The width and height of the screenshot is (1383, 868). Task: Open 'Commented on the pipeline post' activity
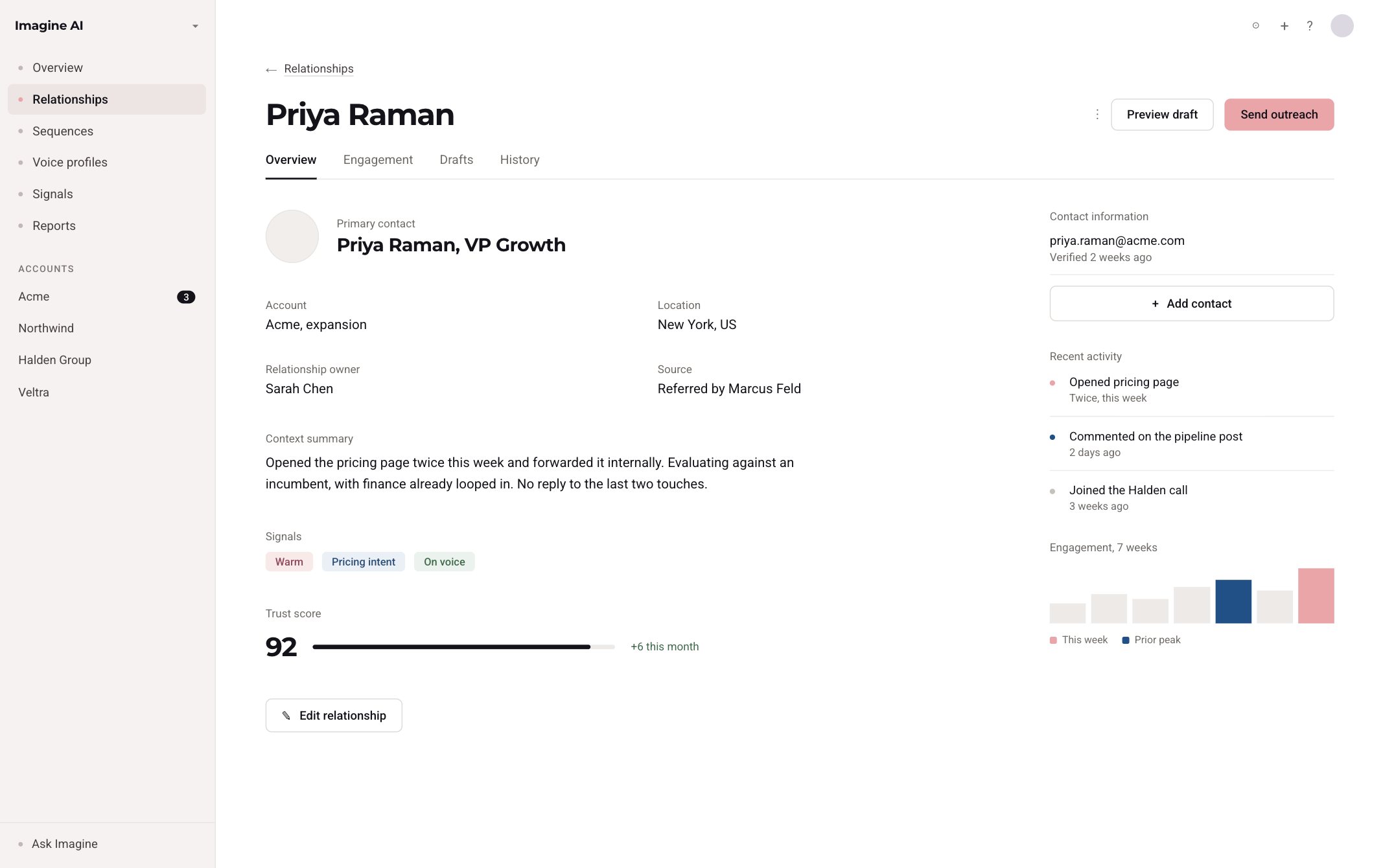pyautogui.click(x=1191, y=444)
